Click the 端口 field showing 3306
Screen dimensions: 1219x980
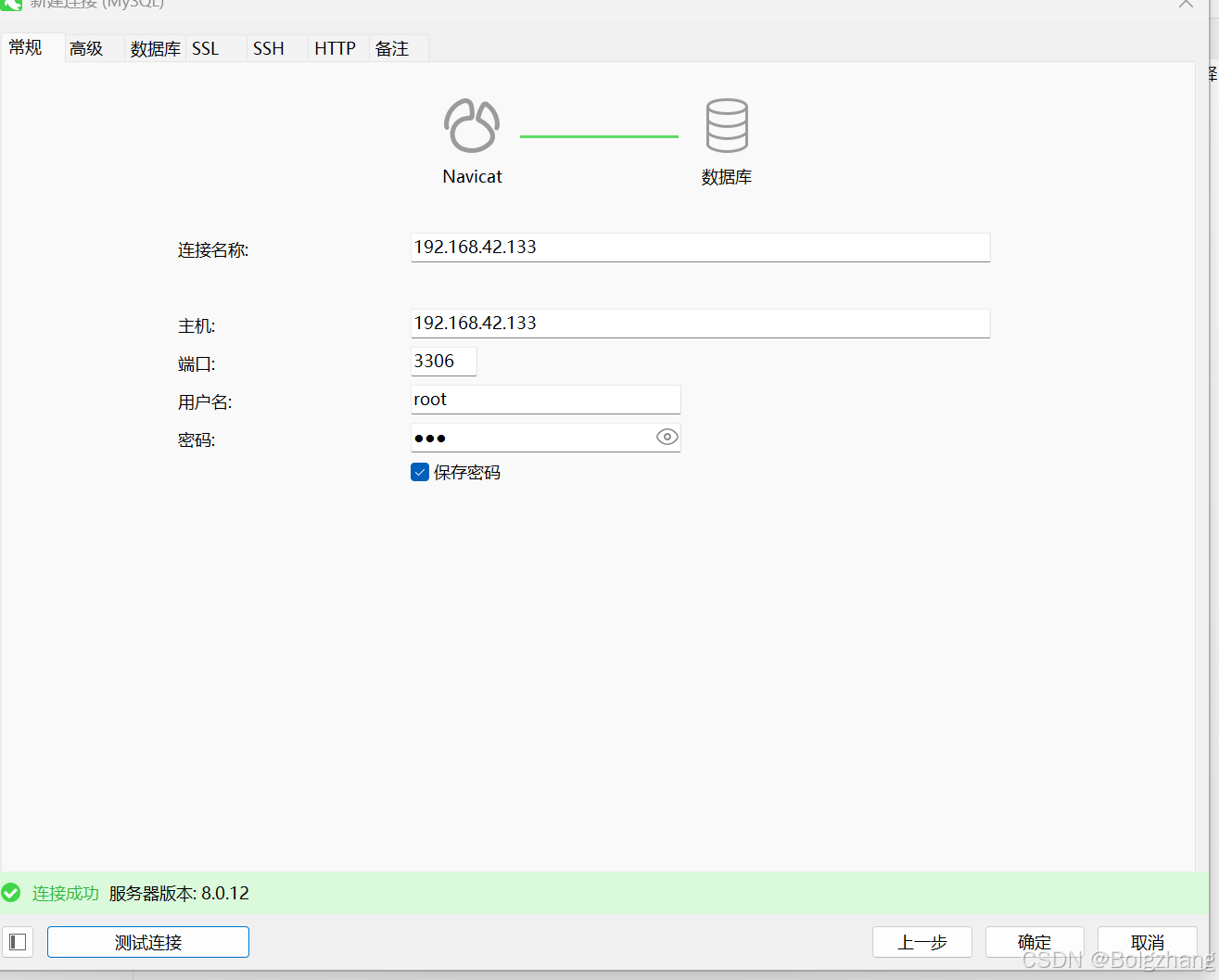(x=443, y=362)
